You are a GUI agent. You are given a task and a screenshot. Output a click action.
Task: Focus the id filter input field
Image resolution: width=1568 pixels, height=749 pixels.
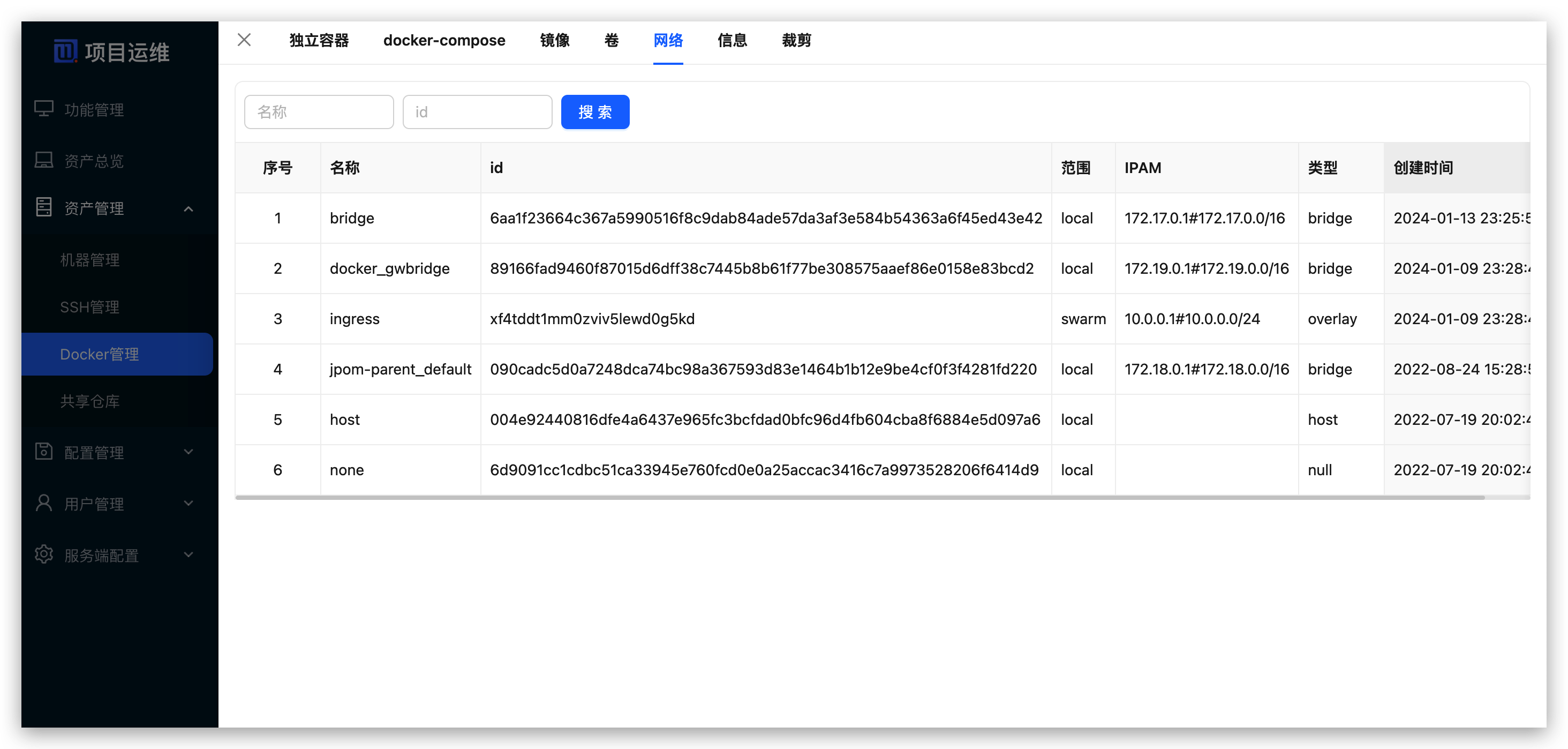(x=477, y=112)
